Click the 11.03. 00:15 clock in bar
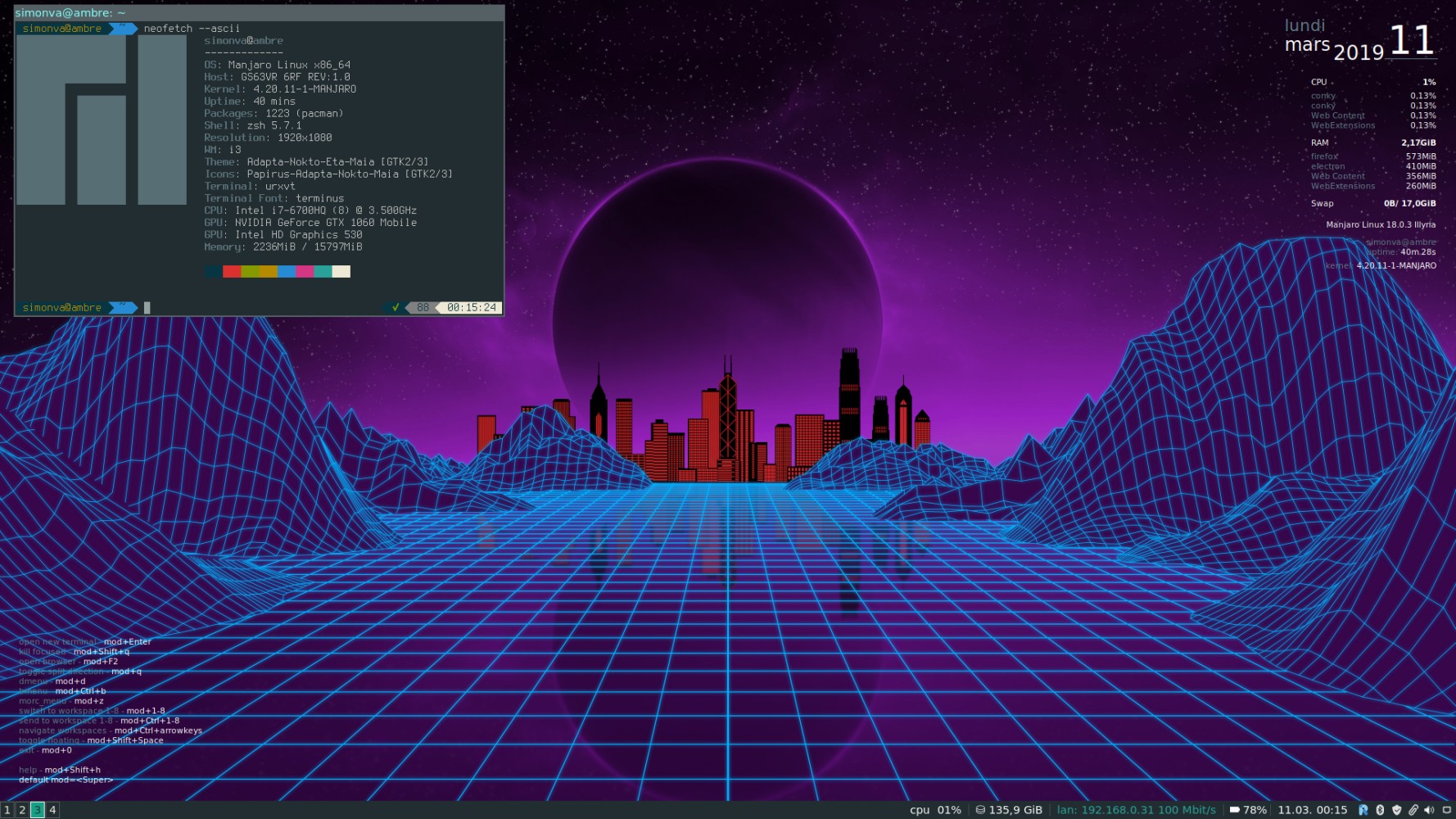The height and width of the screenshot is (819, 1456). click(1312, 810)
